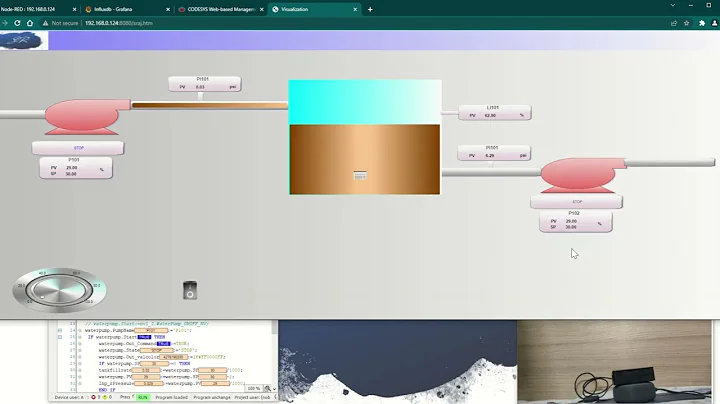Click breakpoint dot on line 26

[80, 343]
